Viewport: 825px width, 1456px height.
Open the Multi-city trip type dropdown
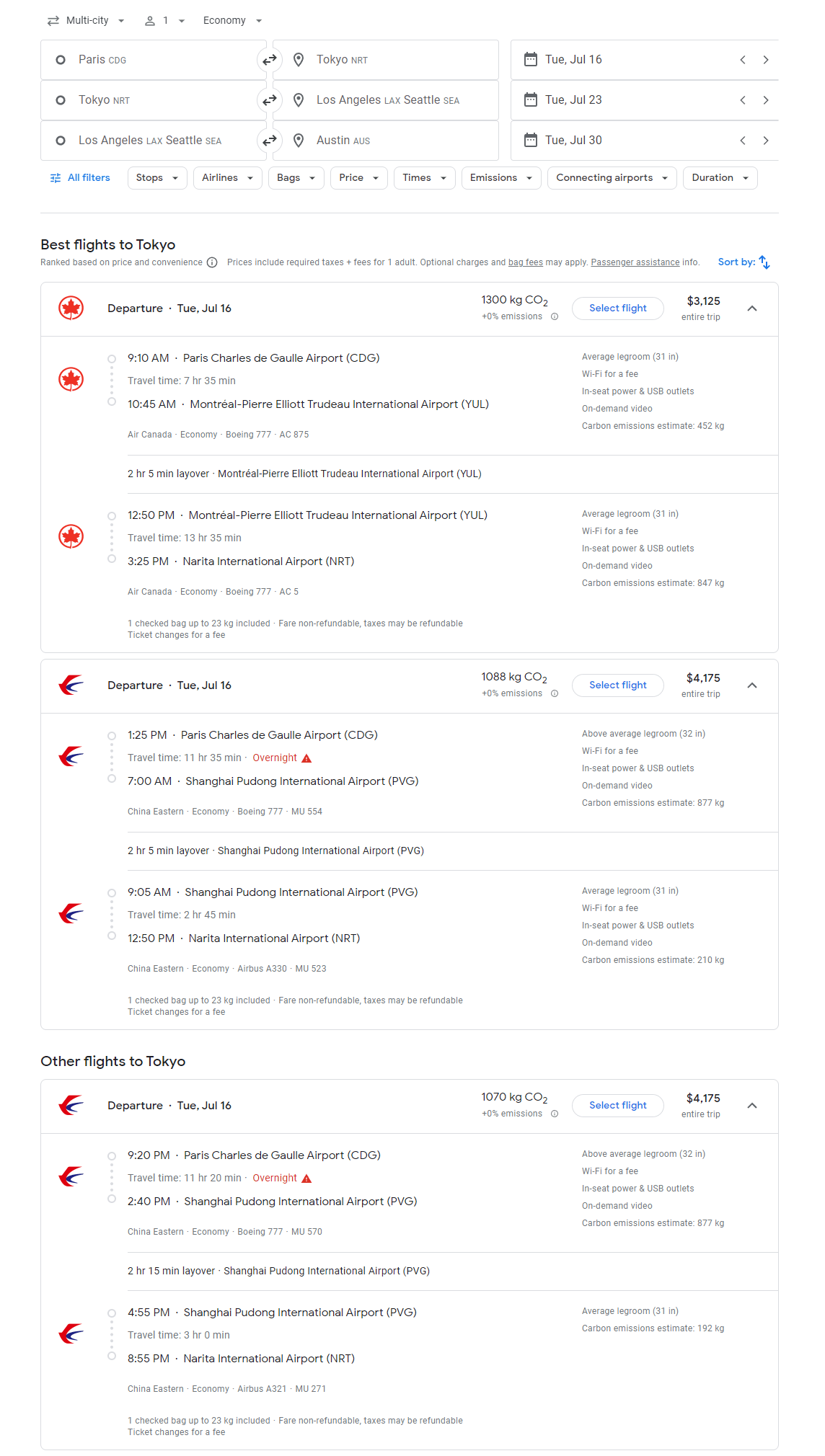pyautogui.click(x=86, y=21)
